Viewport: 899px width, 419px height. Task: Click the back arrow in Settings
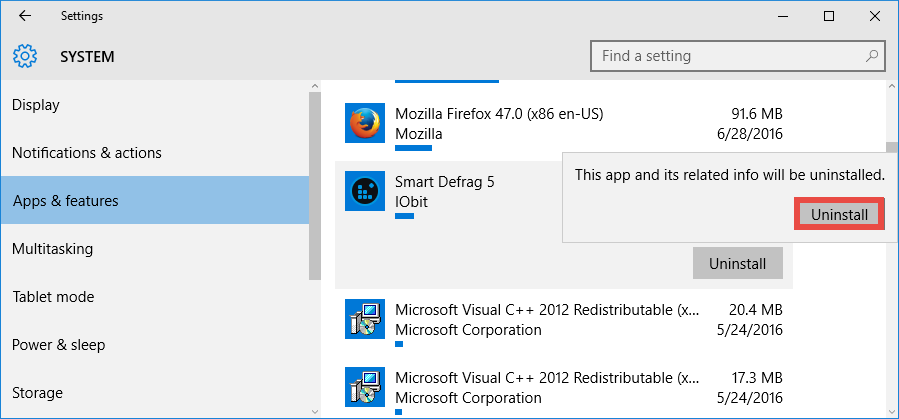pos(25,16)
